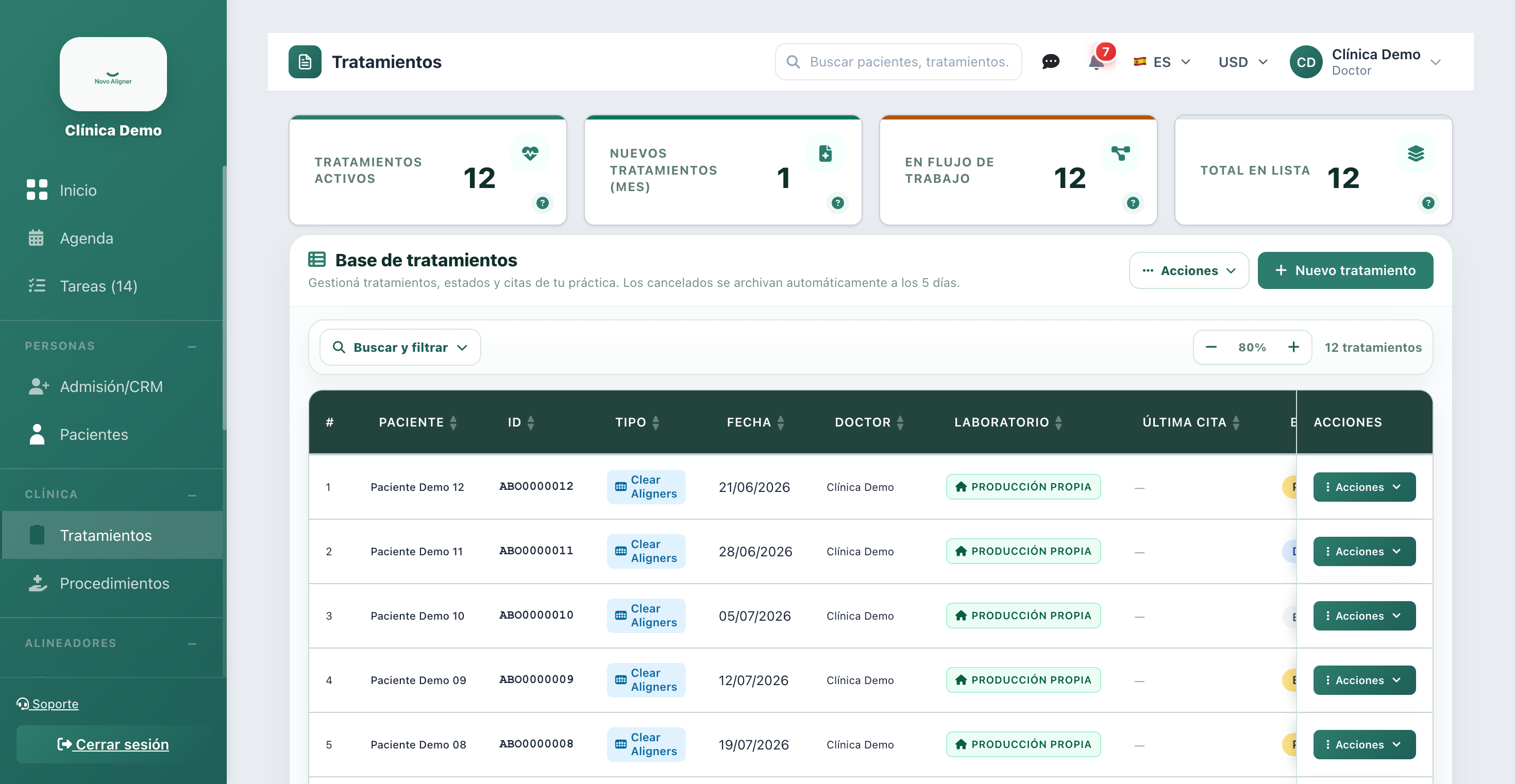Click help icon on Nuevos Tratamientos card
The width and height of the screenshot is (1515, 784).
point(837,203)
